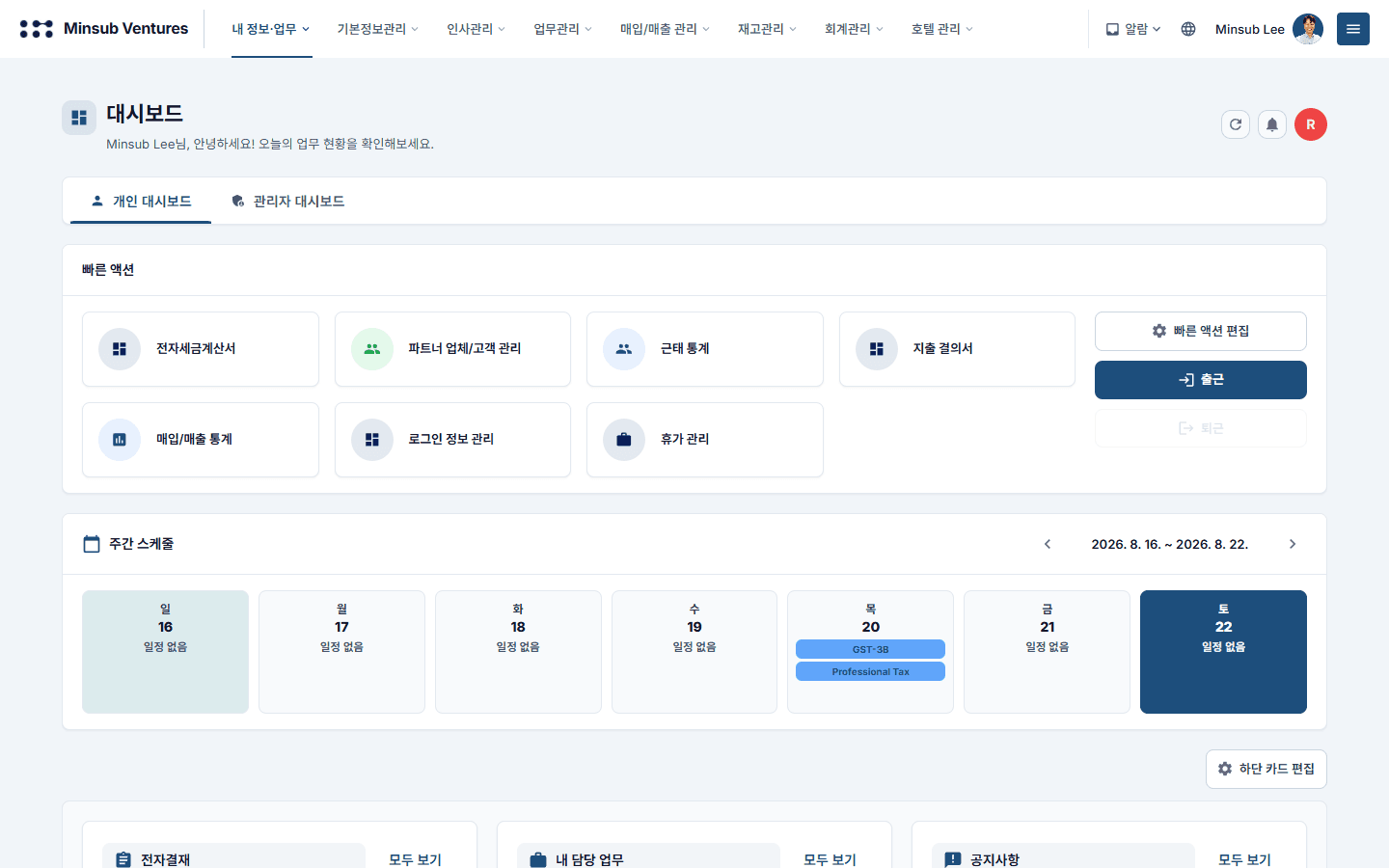Open the 인사관리 dropdown menu
The image size is (1389, 868).
(x=477, y=29)
